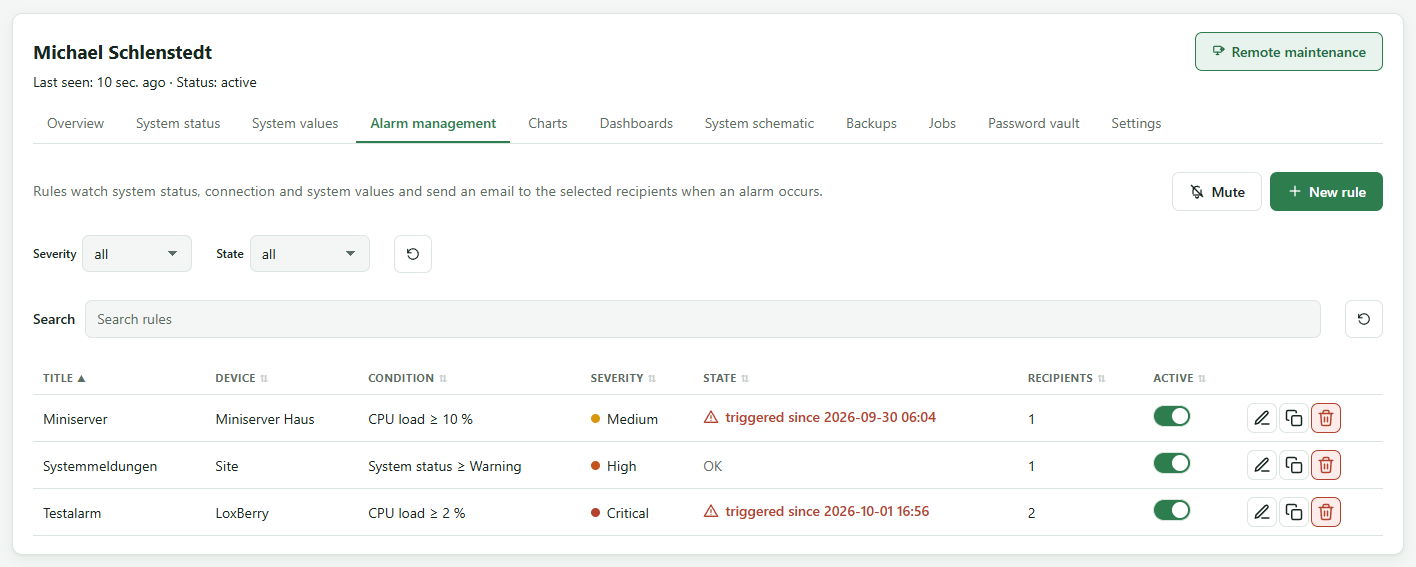The width and height of the screenshot is (1416, 567).
Task: Open the System status tab
Action: 178,123
